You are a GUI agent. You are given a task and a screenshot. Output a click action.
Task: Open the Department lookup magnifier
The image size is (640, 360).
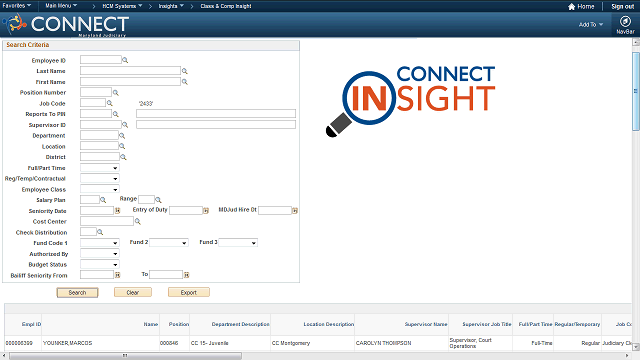(x=122, y=136)
